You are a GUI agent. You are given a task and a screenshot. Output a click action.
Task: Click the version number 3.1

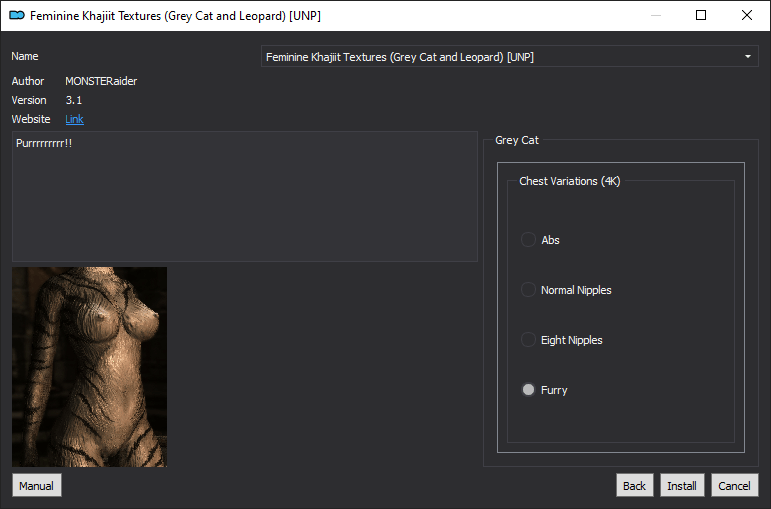click(x=74, y=100)
